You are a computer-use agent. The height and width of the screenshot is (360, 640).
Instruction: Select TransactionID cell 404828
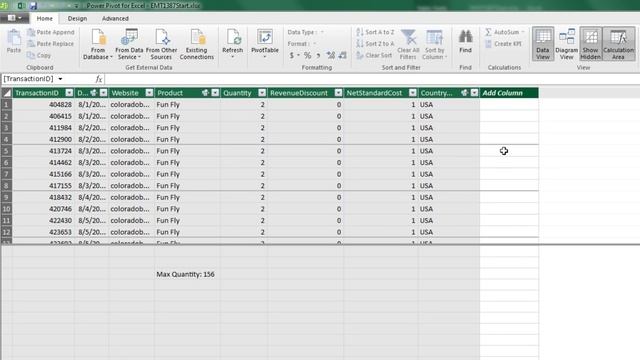43,104
